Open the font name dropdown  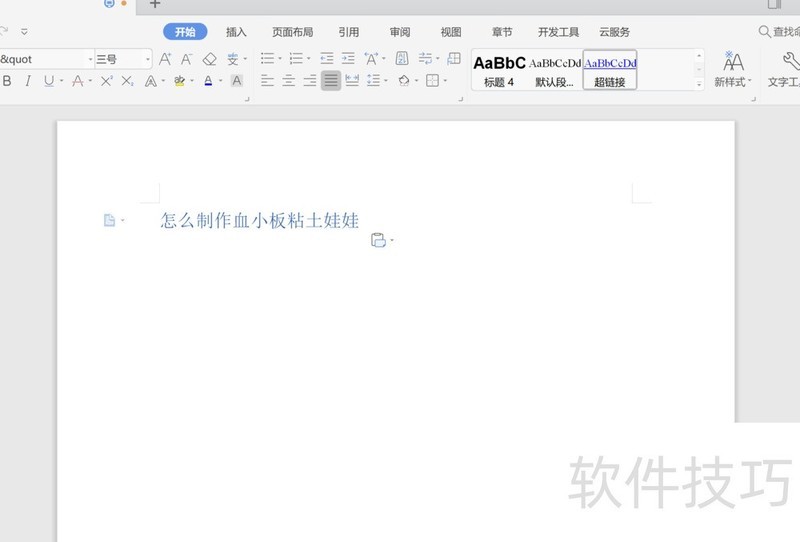pyautogui.click(x=90, y=59)
